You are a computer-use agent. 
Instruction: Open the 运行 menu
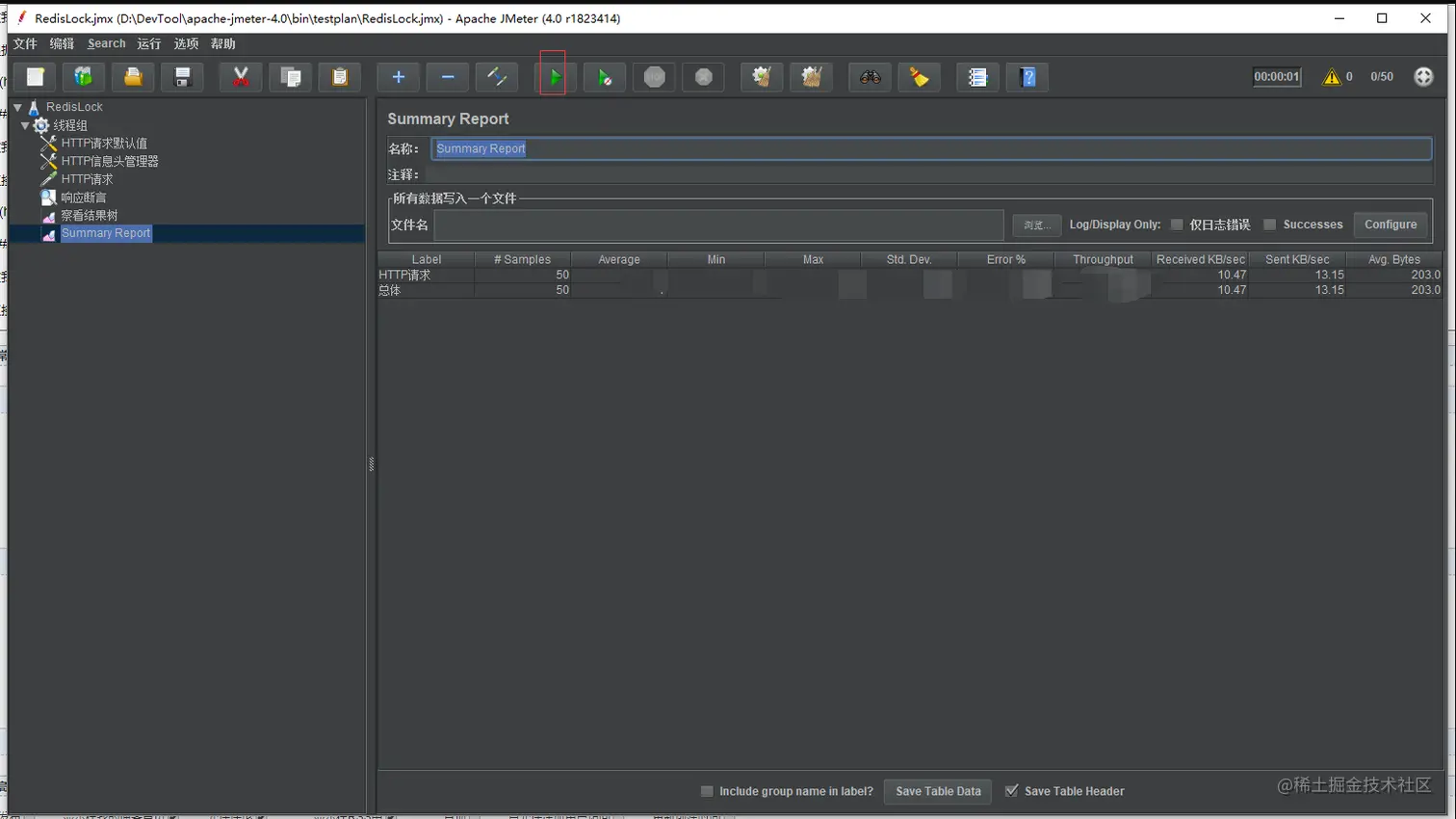click(x=149, y=43)
